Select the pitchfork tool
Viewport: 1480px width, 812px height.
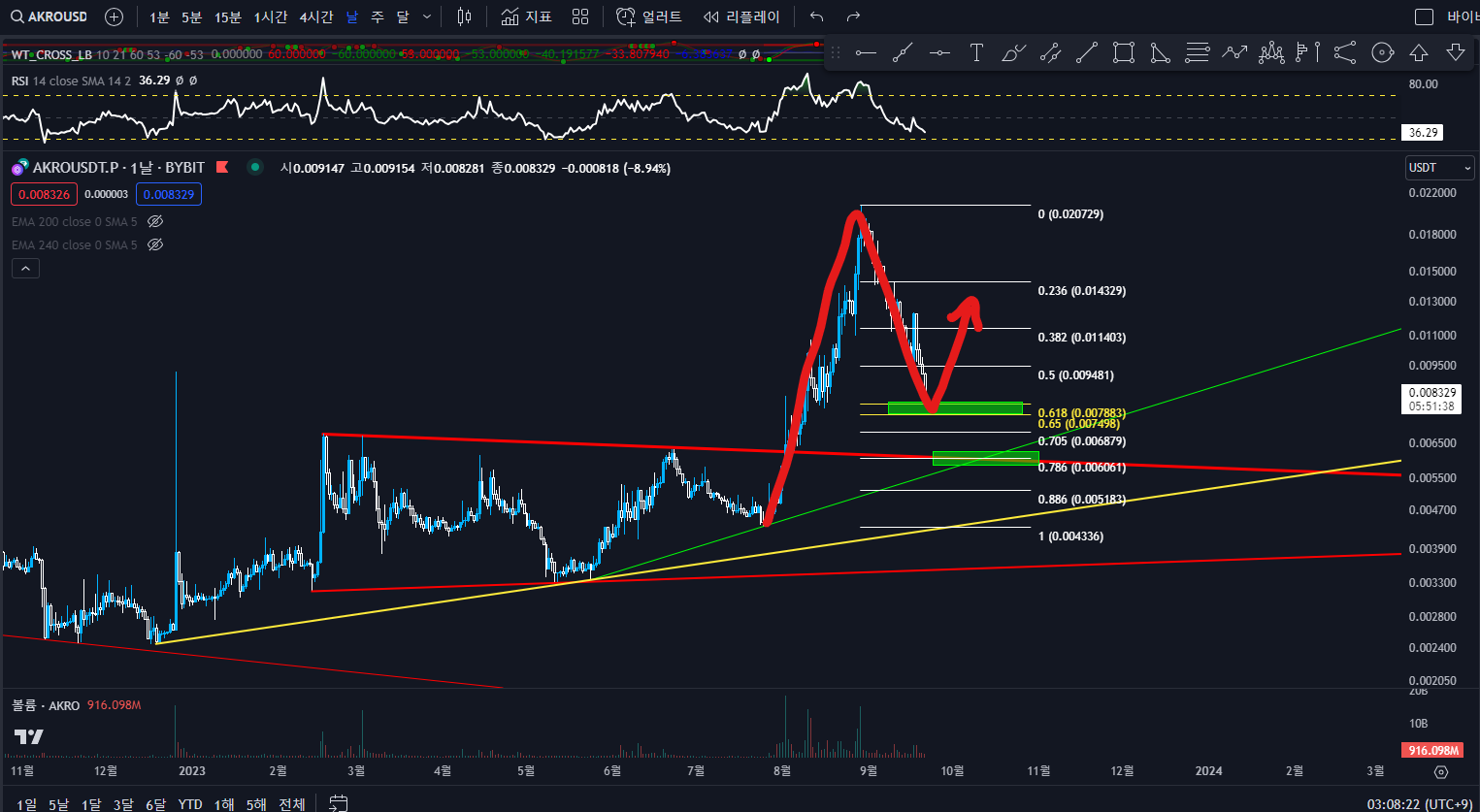coord(1345,52)
